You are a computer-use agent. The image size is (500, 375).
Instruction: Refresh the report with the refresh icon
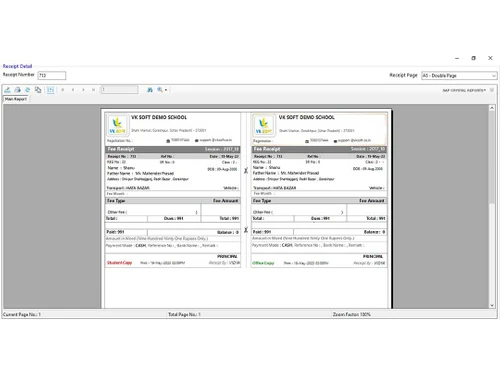tap(28, 90)
